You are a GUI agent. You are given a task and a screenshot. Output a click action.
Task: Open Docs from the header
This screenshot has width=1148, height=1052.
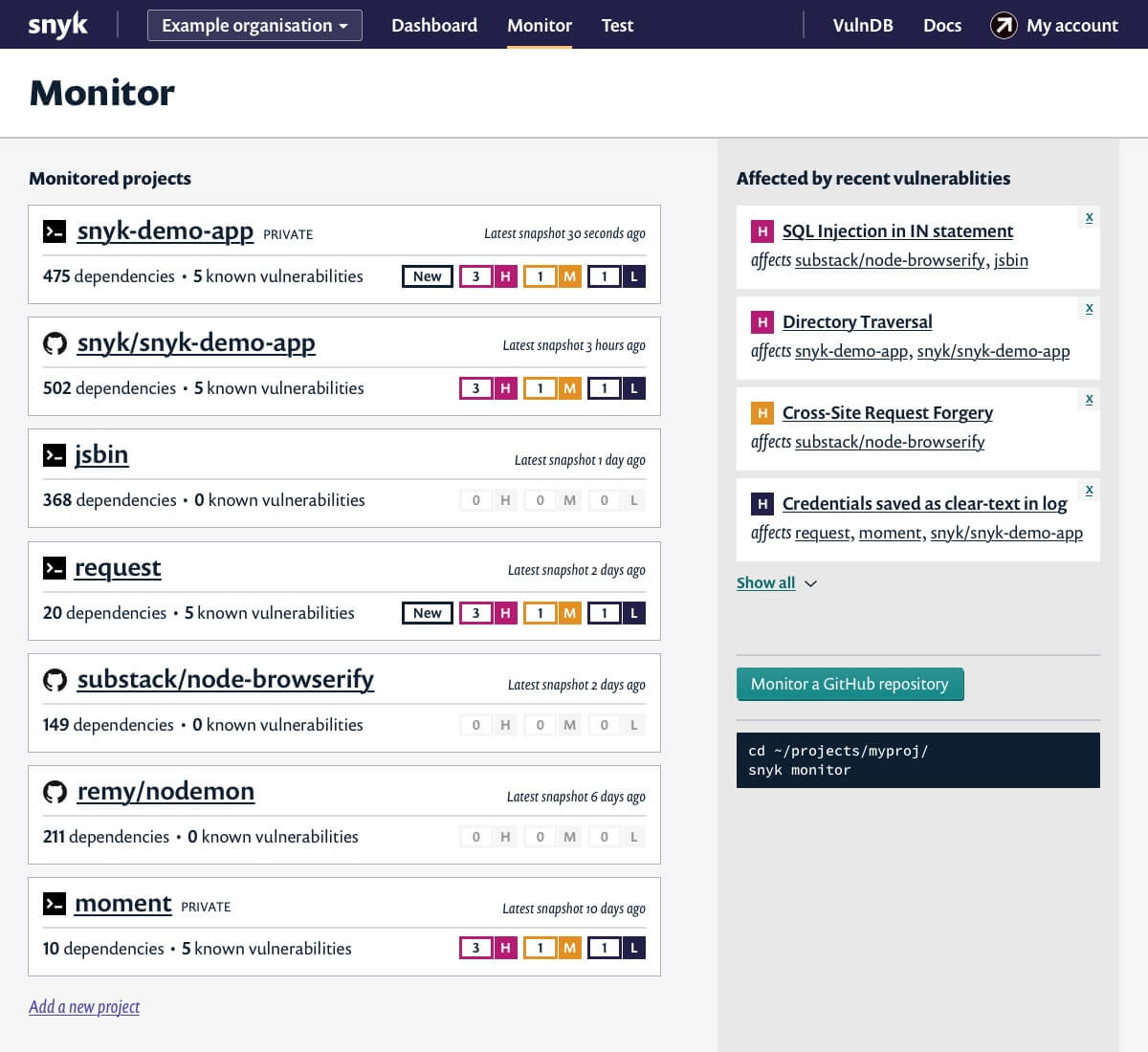click(942, 26)
